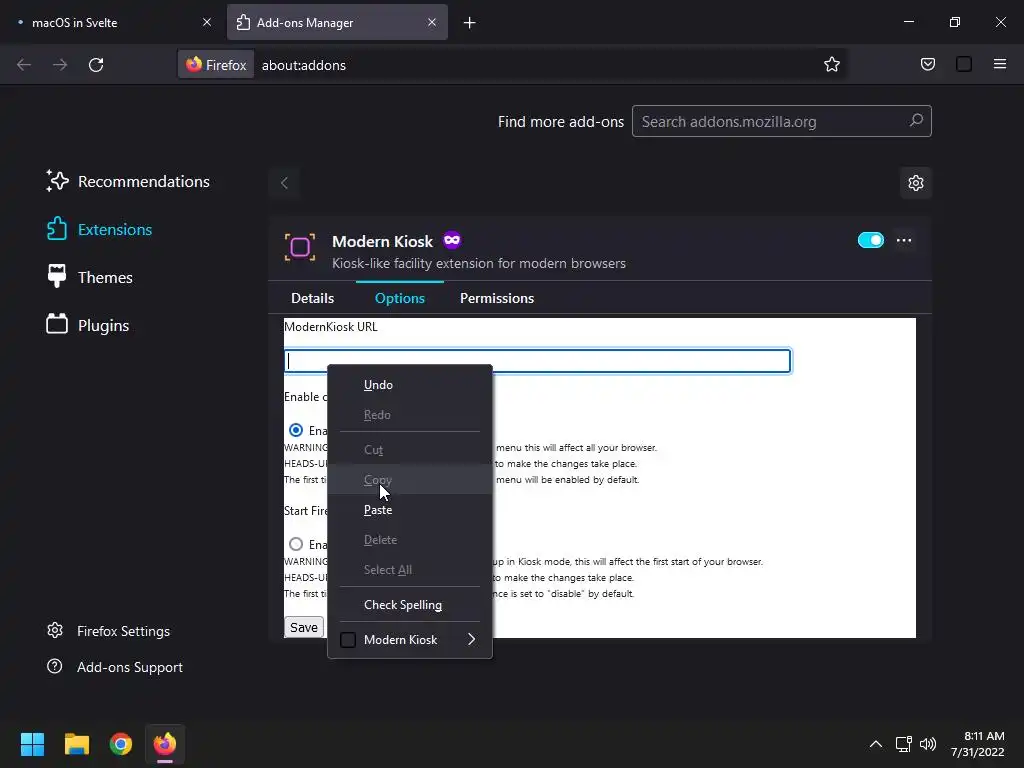The height and width of the screenshot is (768, 1024).
Task: Choose Paste from the context menu
Action: 410,510
